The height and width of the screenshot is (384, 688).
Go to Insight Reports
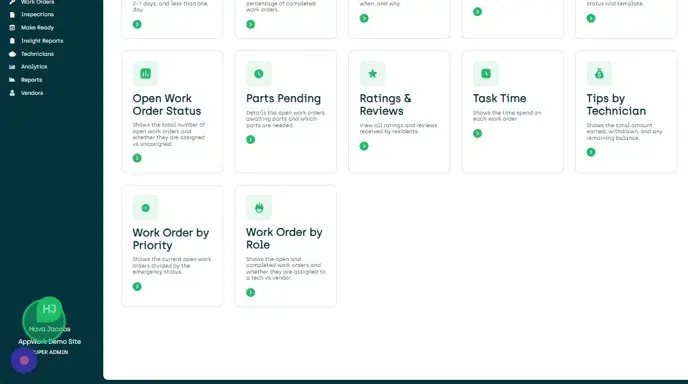point(42,41)
